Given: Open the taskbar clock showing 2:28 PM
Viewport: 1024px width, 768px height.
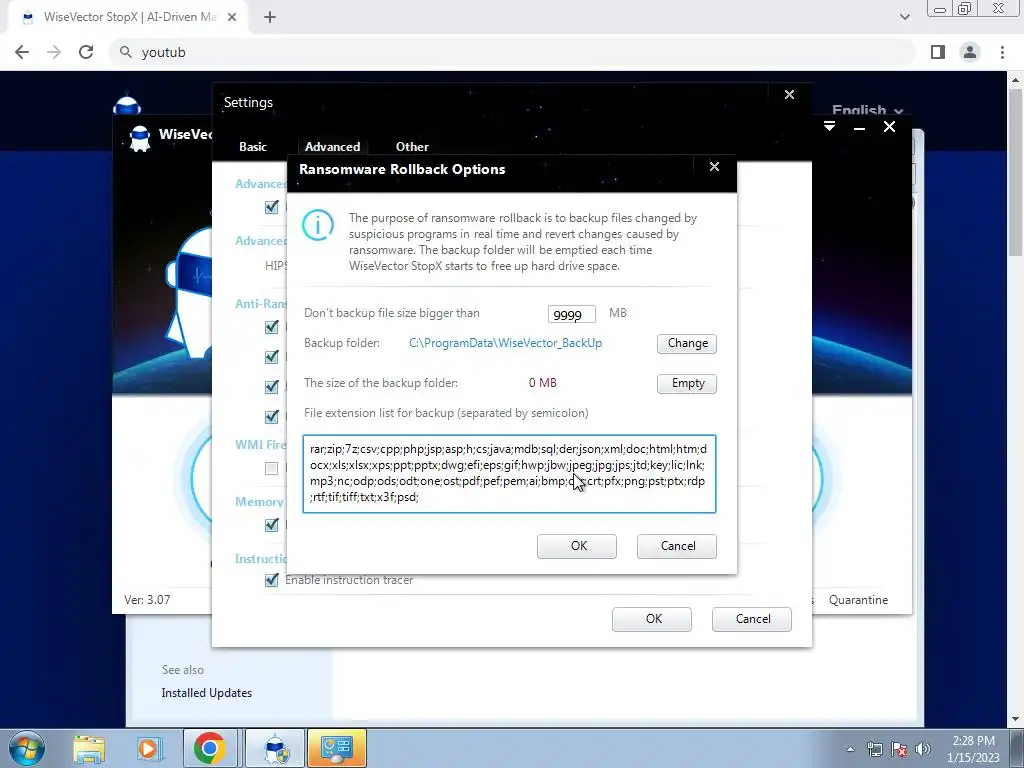Looking at the screenshot, I should click(x=974, y=749).
